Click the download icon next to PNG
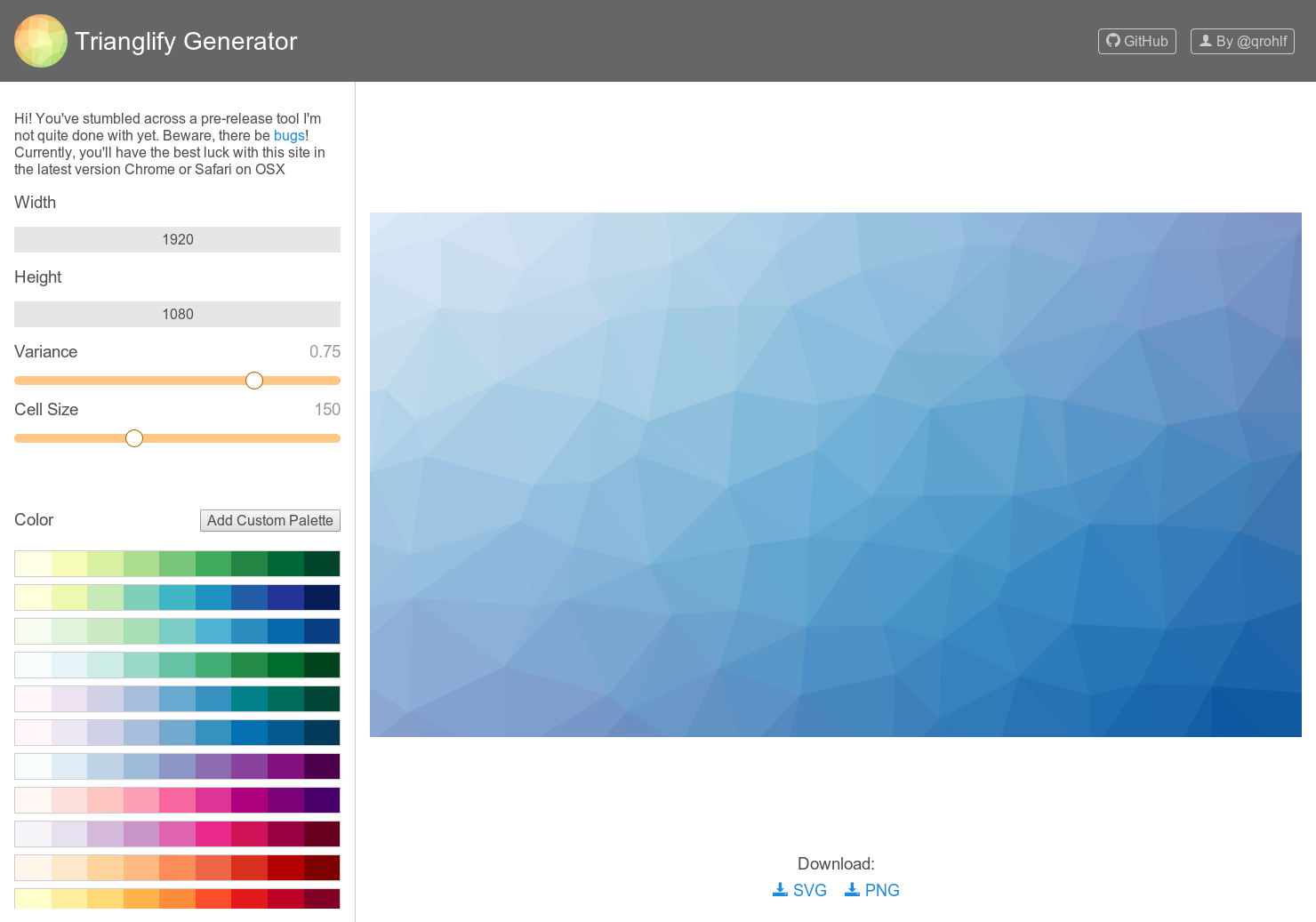This screenshot has width=1316, height=922. point(851,889)
